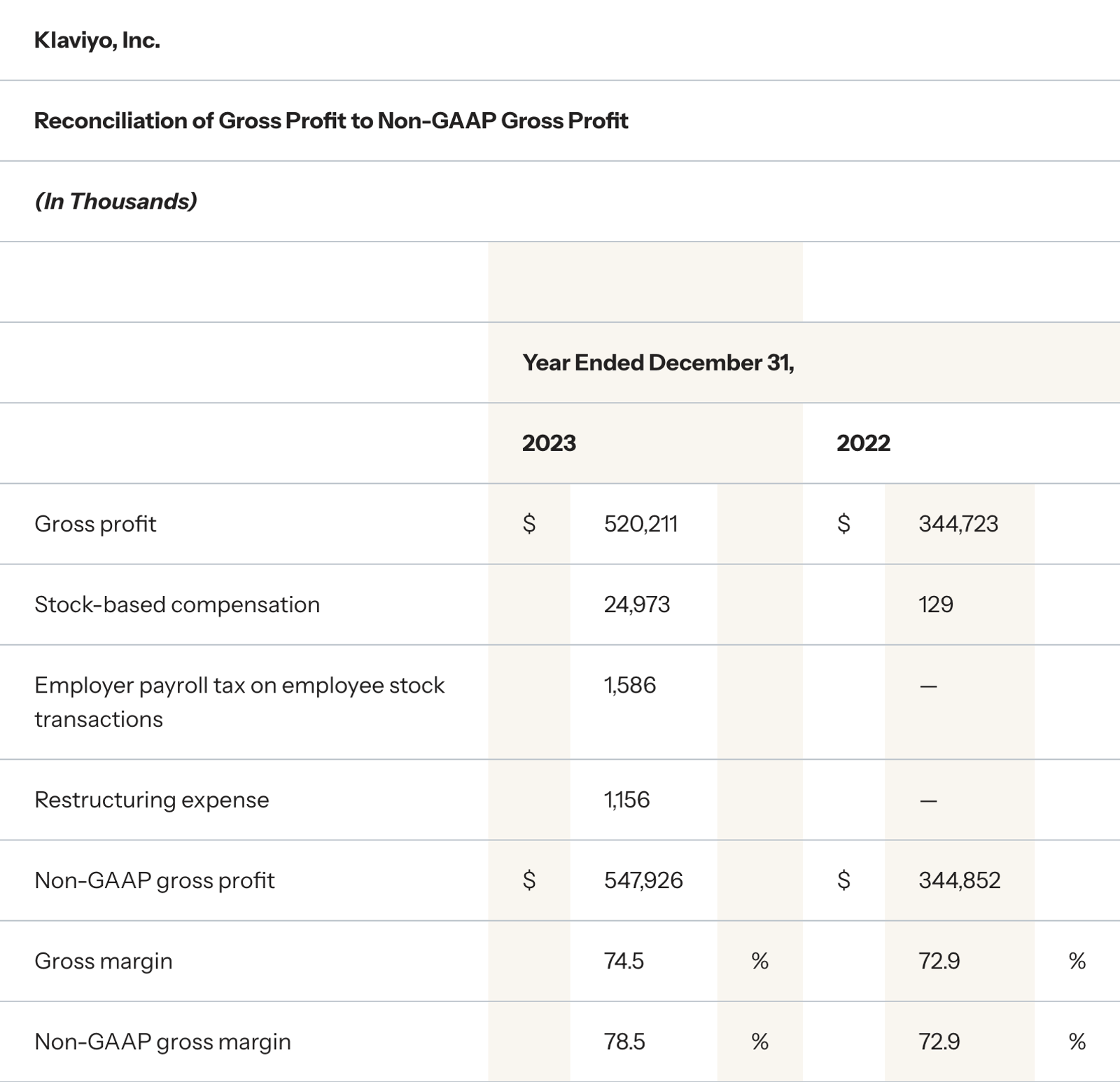Click the percent sign after 78.5

click(x=759, y=1041)
